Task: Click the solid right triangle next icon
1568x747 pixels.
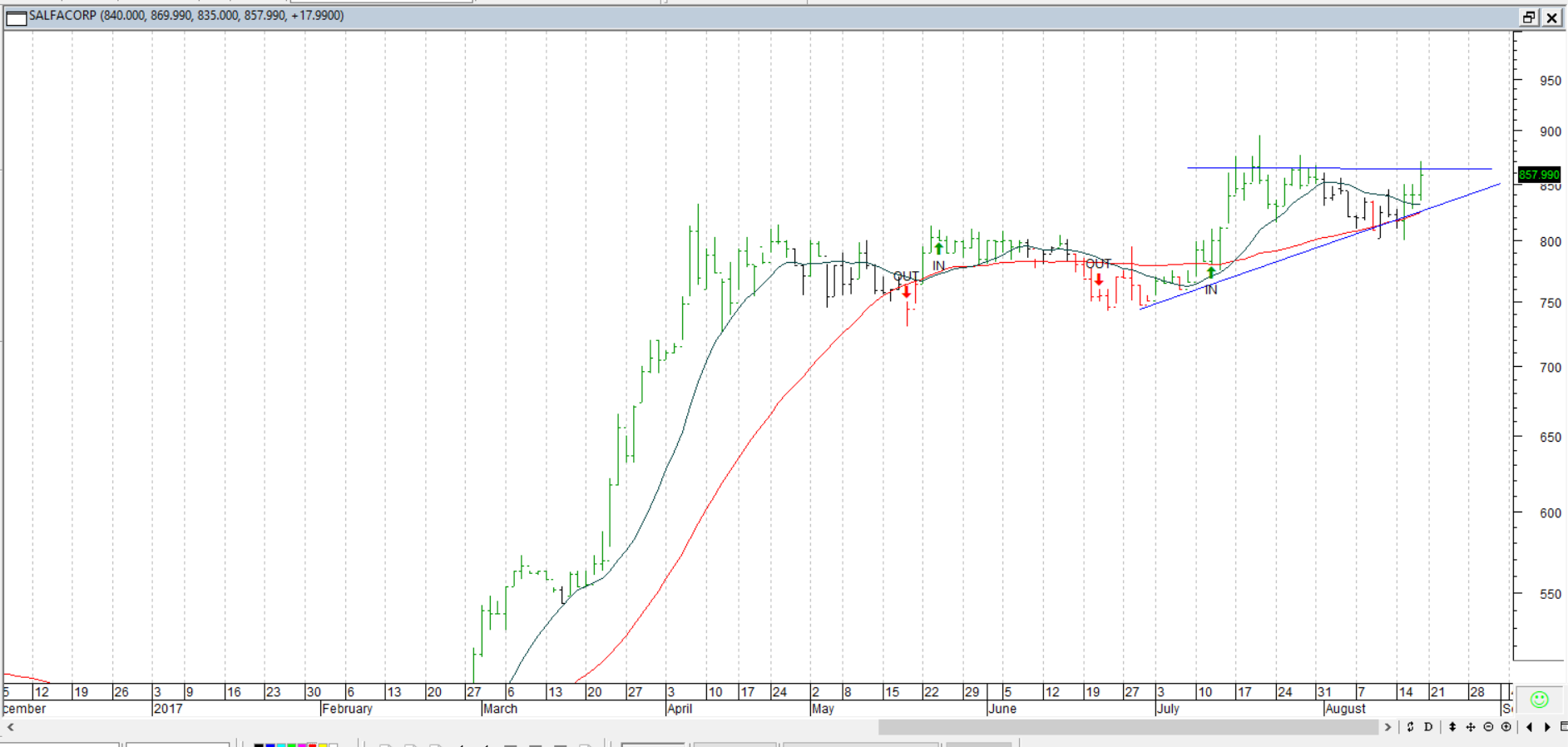Action: [1547, 727]
